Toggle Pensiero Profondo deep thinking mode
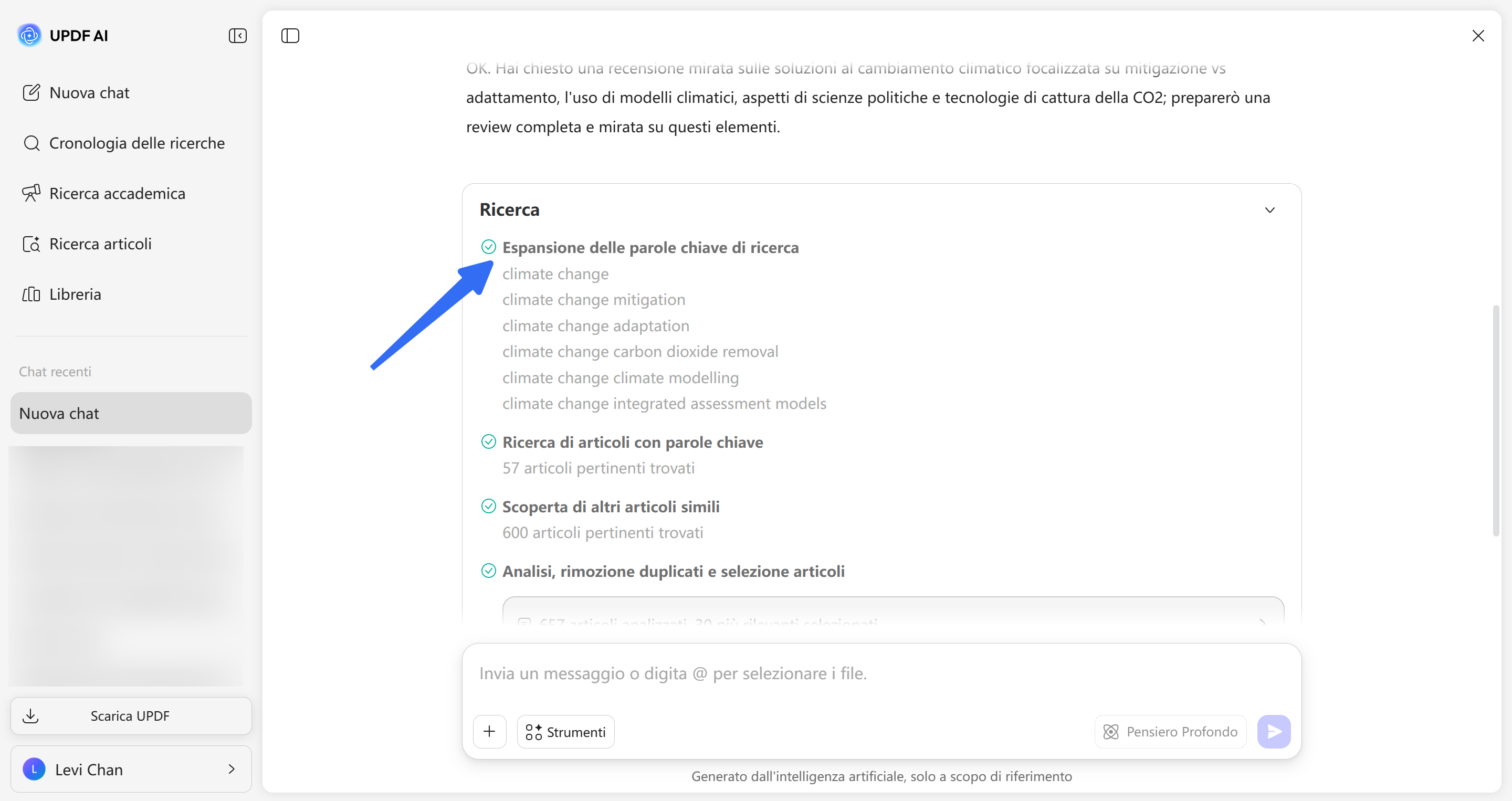 coord(1170,731)
